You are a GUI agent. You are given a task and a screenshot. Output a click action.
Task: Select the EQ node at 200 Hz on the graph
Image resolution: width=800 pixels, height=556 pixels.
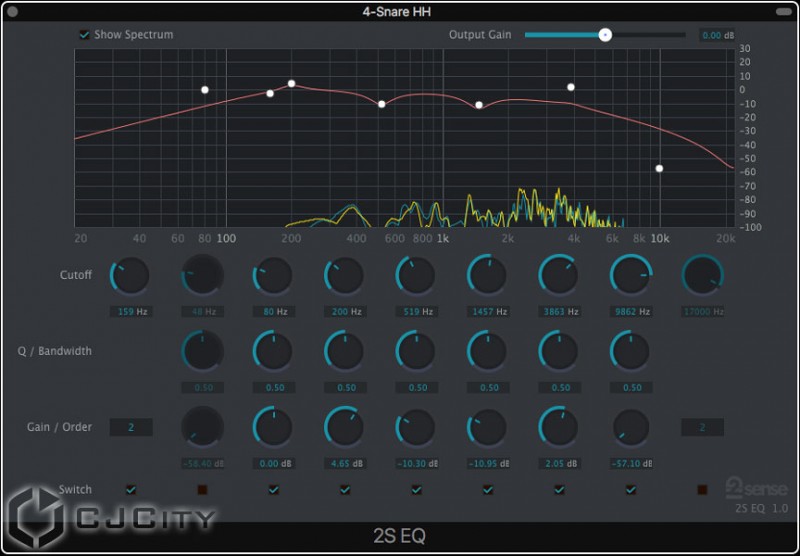click(x=291, y=84)
